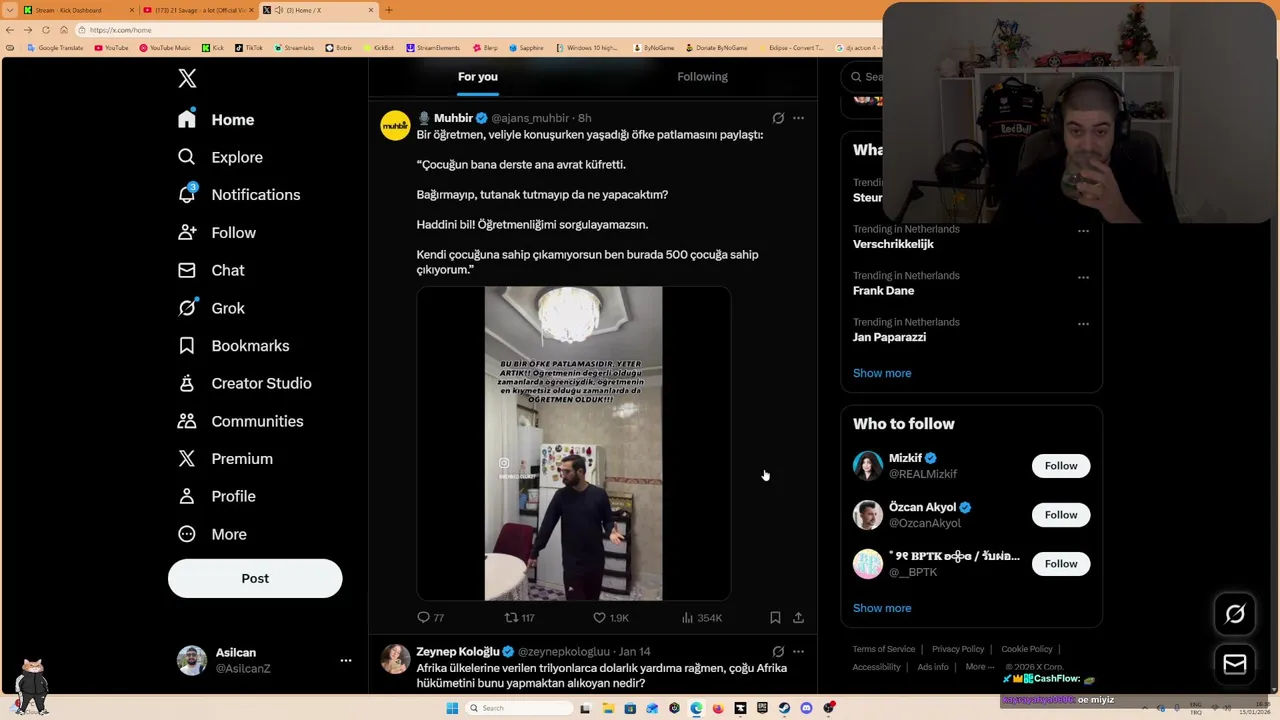Show more trends
This screenshot has width=1280, height=720.
pos(882,373)
